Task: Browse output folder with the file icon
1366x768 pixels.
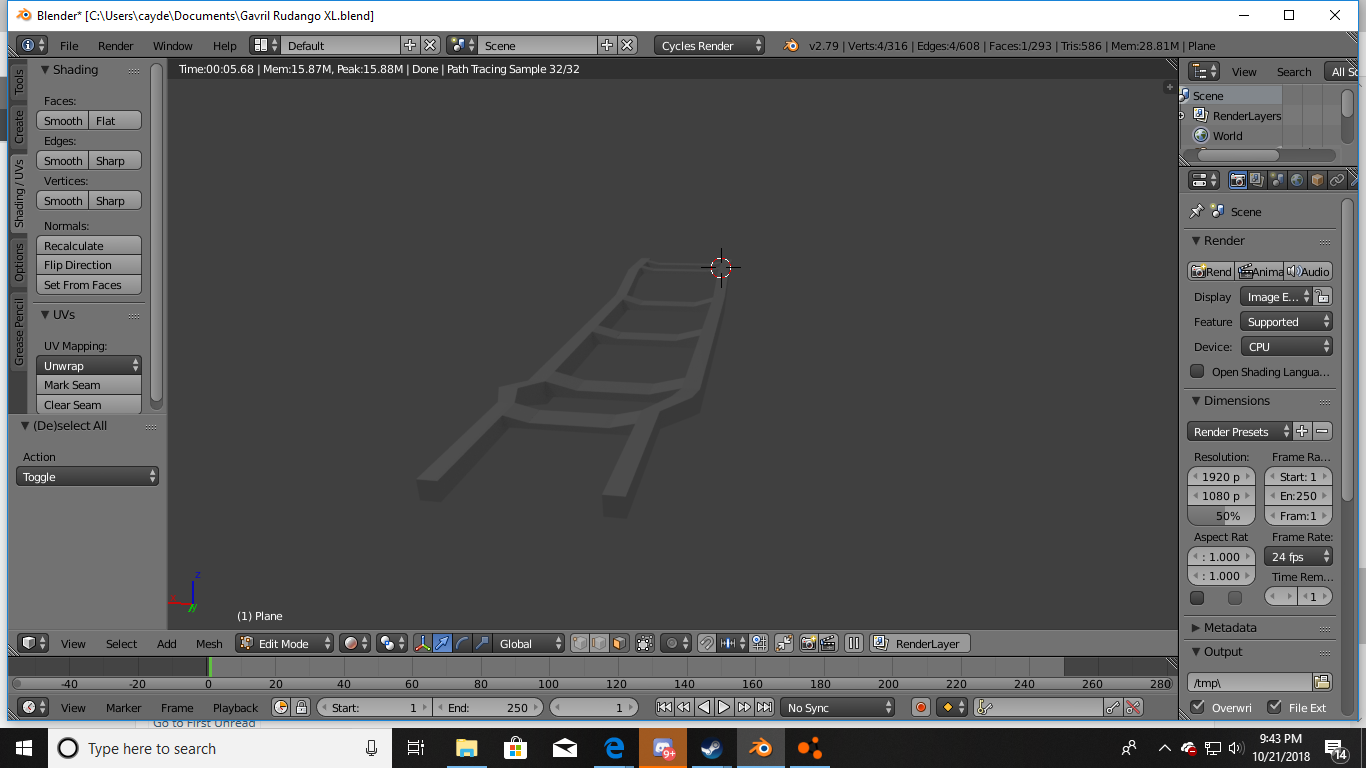Action: click(x=1322, y=682)
